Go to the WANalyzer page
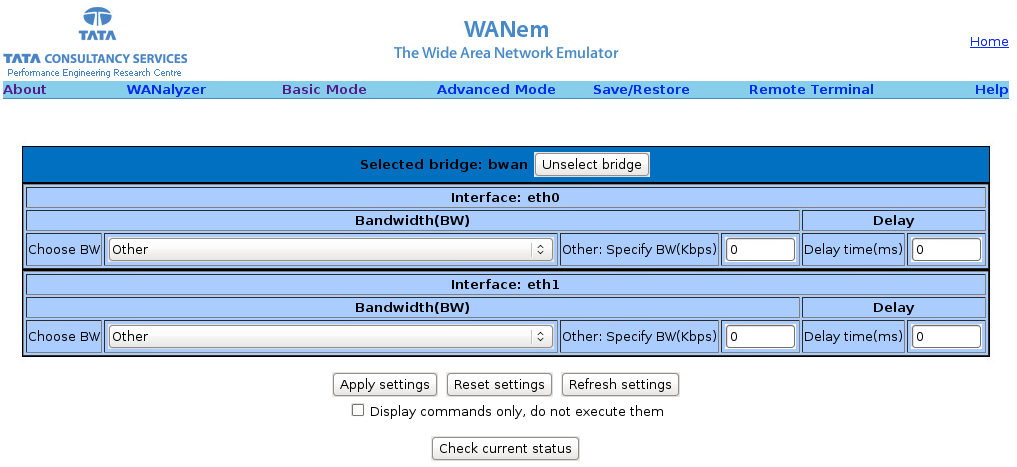 tap(166, 90)
